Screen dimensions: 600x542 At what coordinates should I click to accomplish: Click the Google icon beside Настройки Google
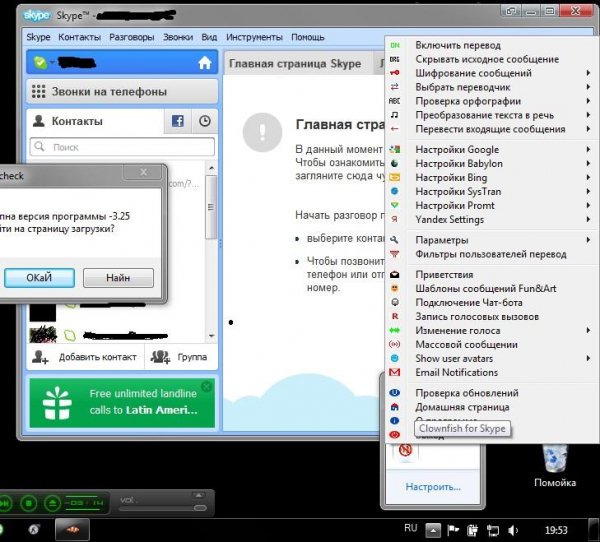395,149
